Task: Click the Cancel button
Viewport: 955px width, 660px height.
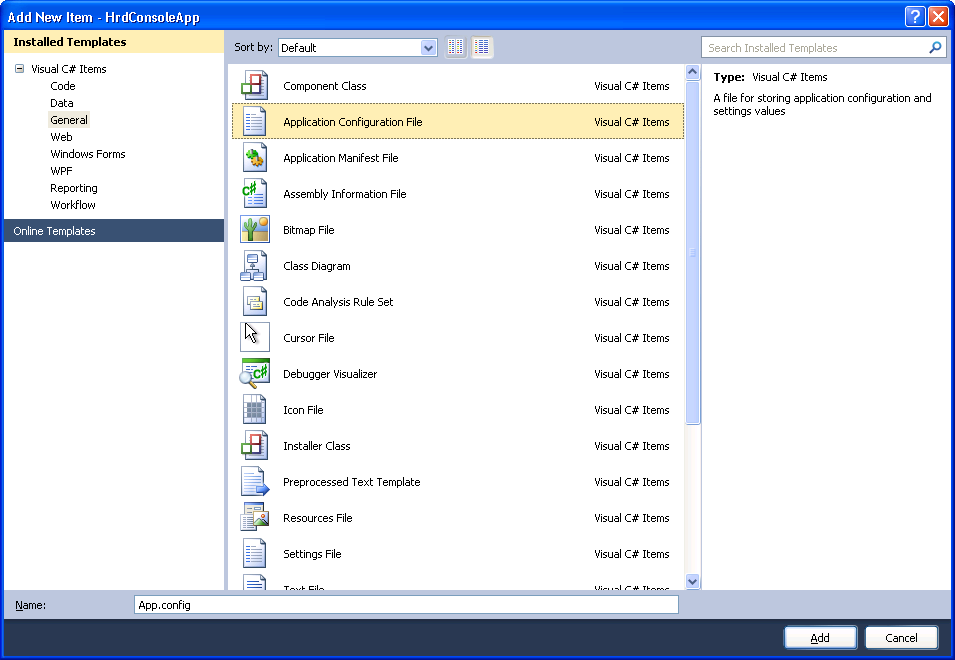Action: pyautogui.click(x=901, y=637)
